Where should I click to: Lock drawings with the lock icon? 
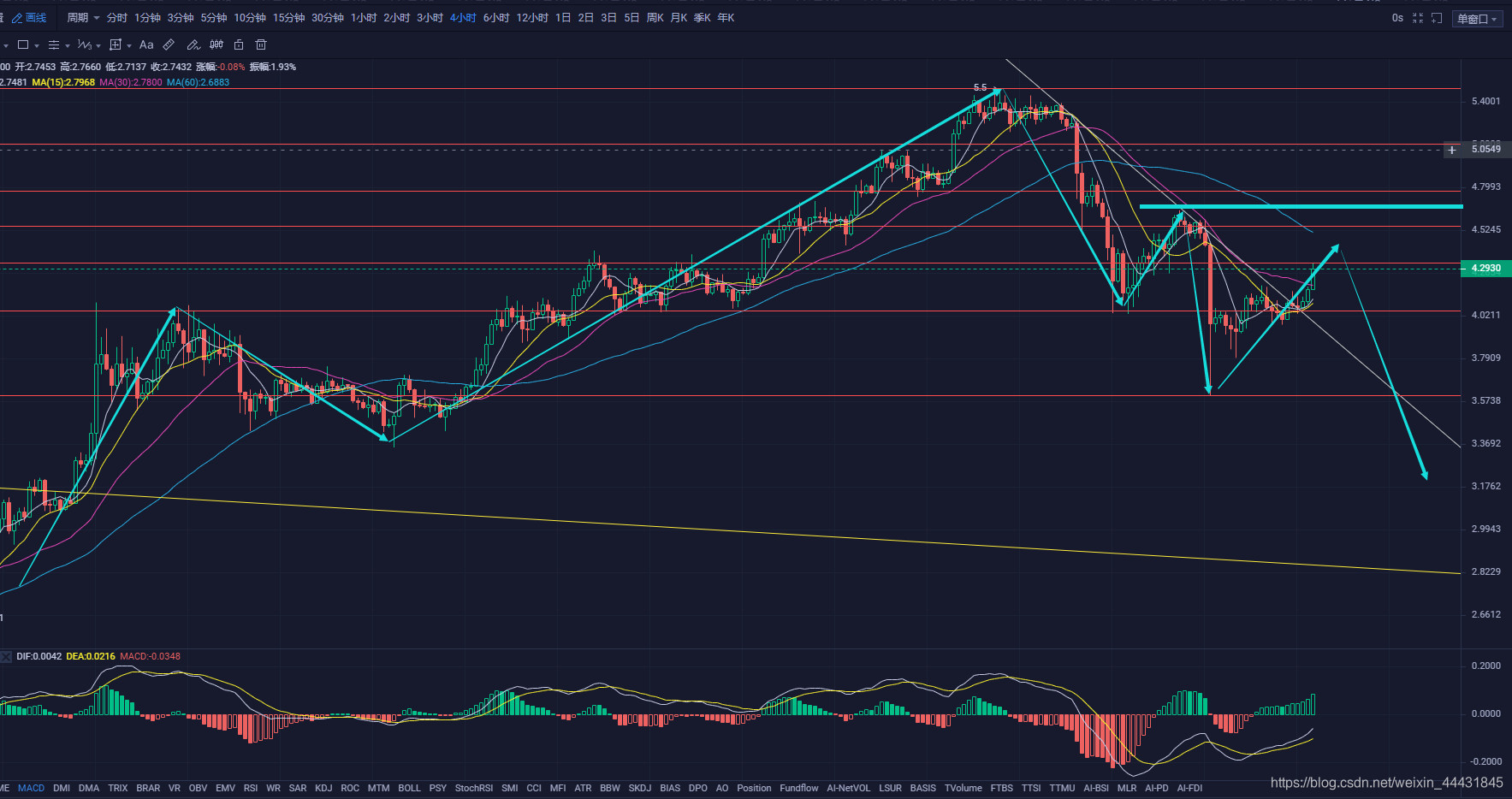coord(239,44)
